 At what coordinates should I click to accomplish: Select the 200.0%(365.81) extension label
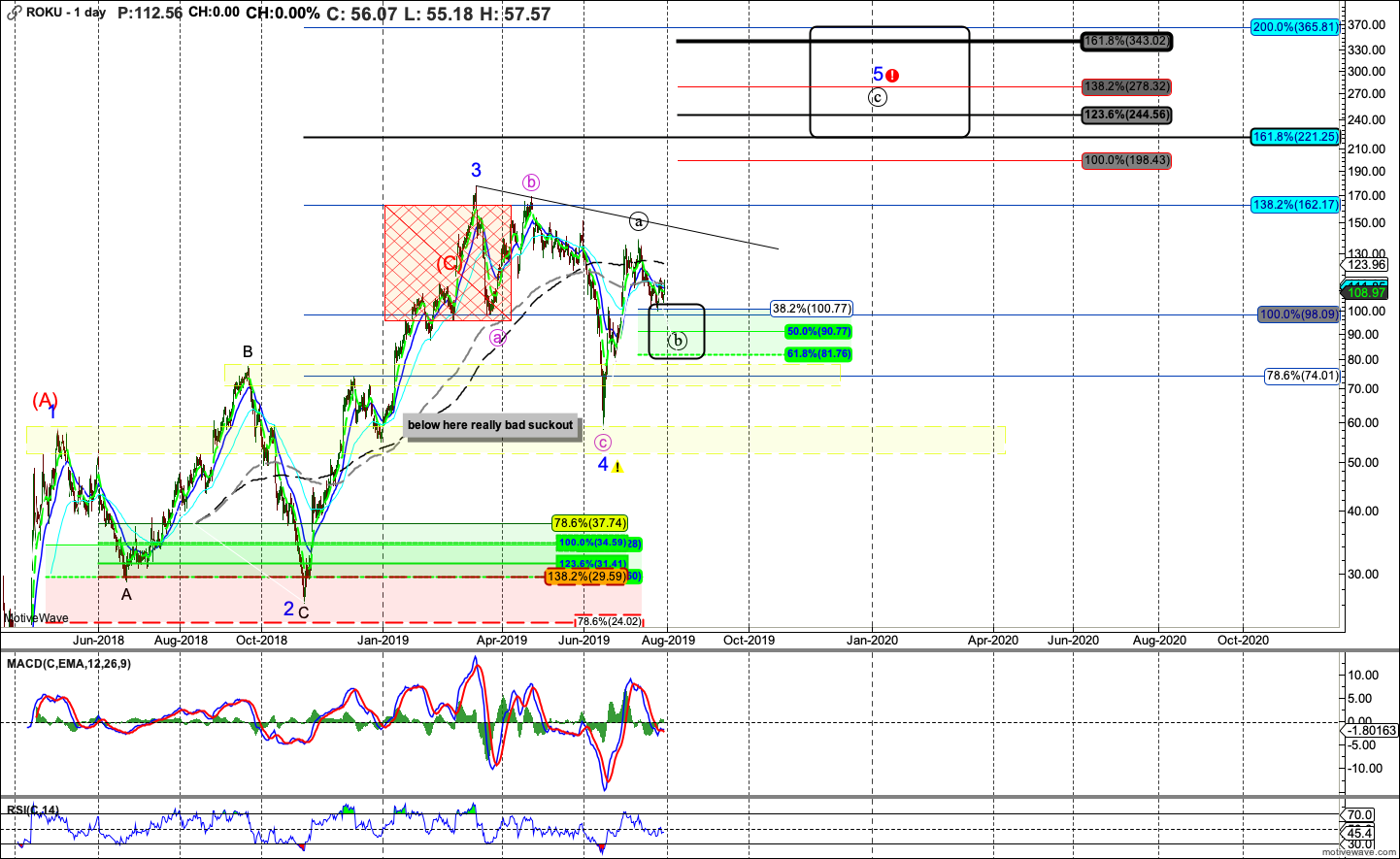point(1295,27)
